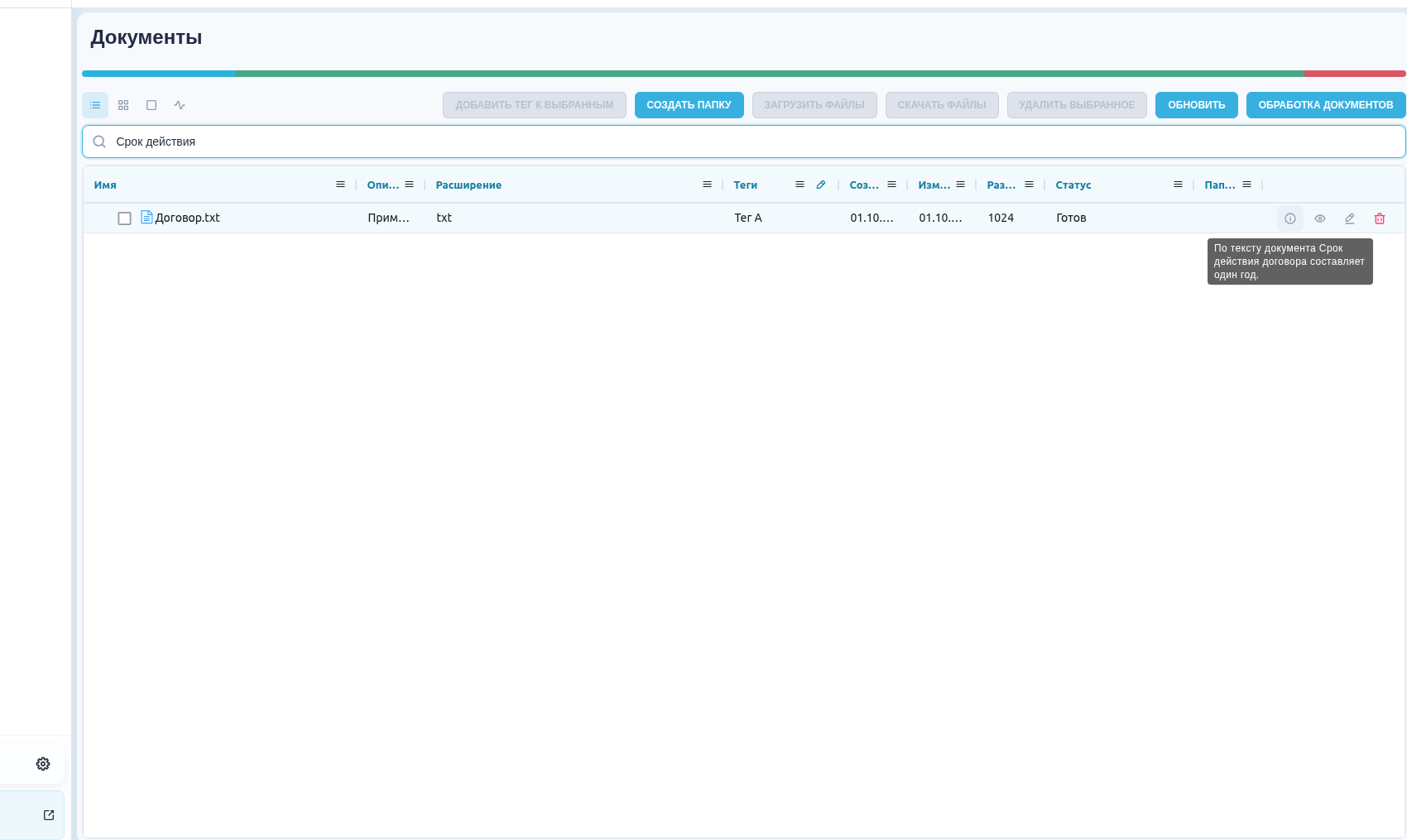Open settings gear in the sidebar
Image resolution: width=1407 pixels, height=840 pixels.
click(x=43, y=764)
